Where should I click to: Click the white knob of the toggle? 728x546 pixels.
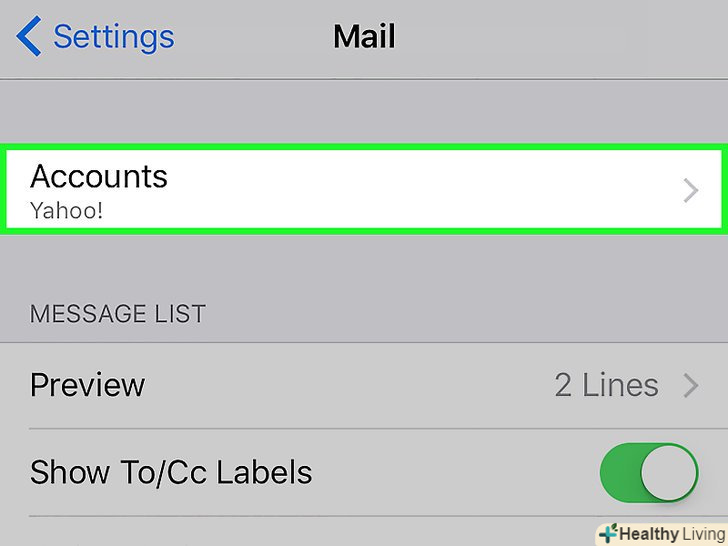(x=667, y=473)
